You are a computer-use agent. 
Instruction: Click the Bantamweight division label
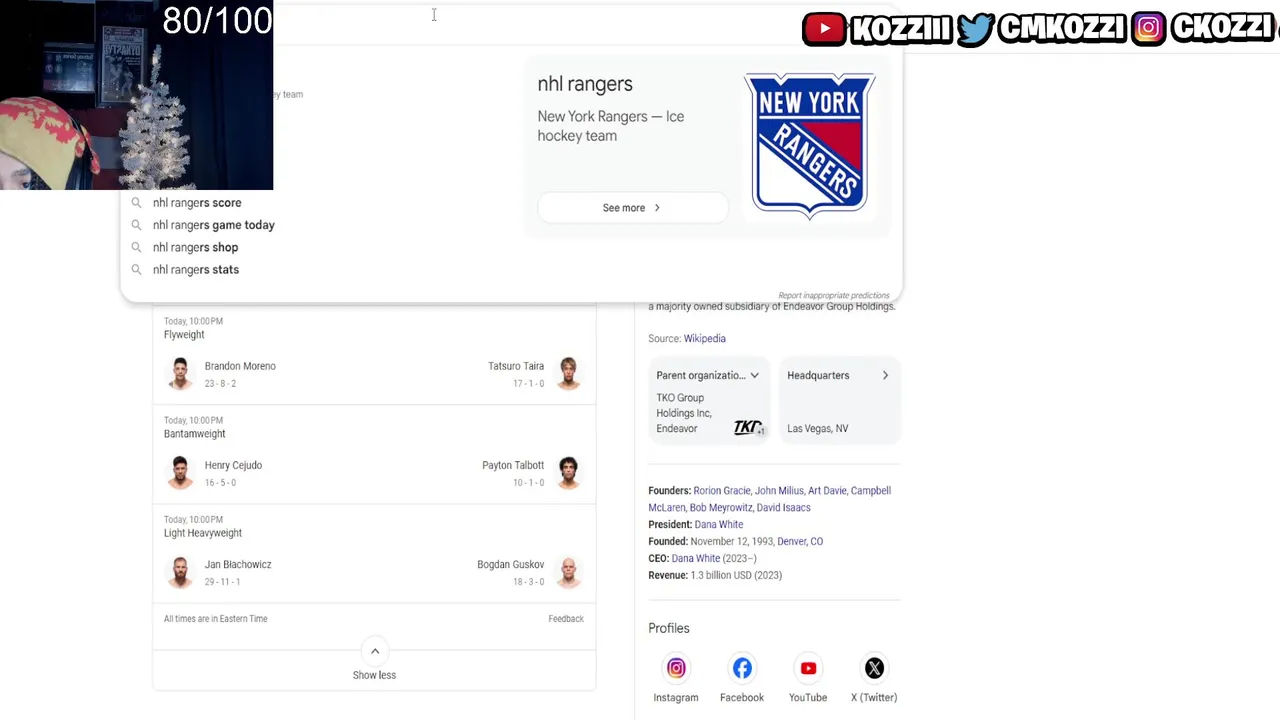(195, 434)
